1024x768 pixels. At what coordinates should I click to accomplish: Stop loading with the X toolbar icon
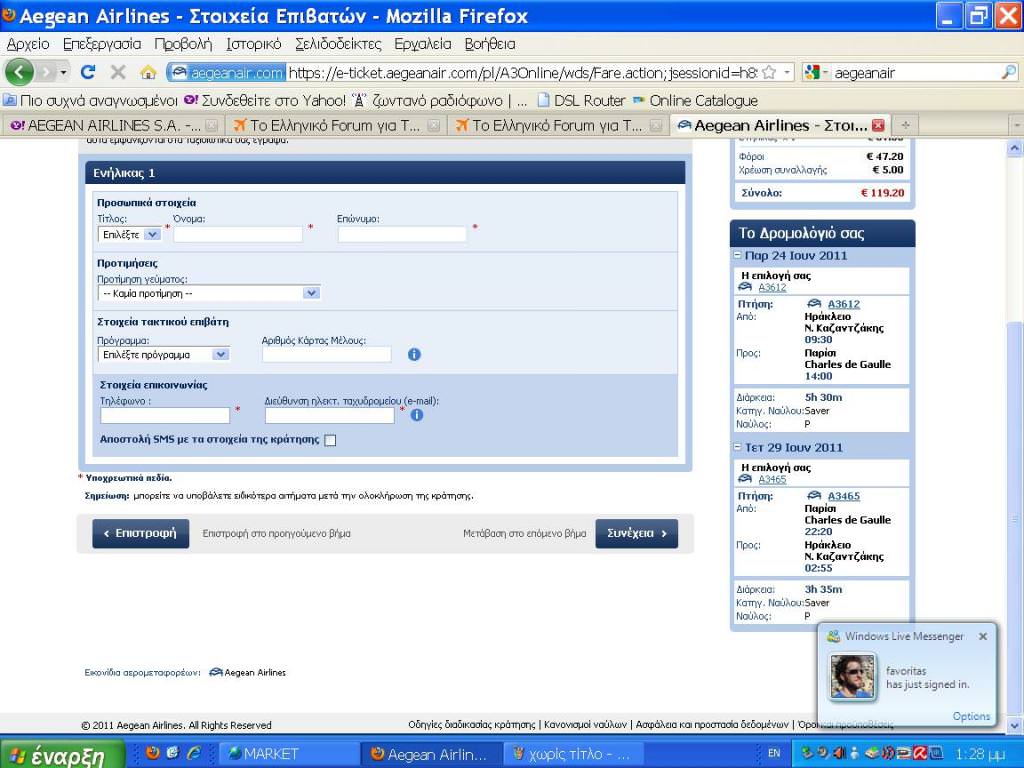click(x=118, y=72)
